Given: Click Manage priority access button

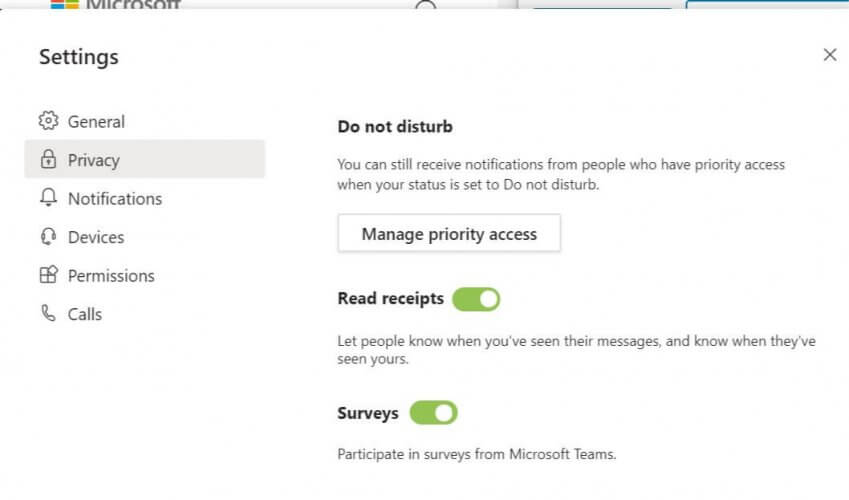Looking at the screenshot, I should (449, 233).
